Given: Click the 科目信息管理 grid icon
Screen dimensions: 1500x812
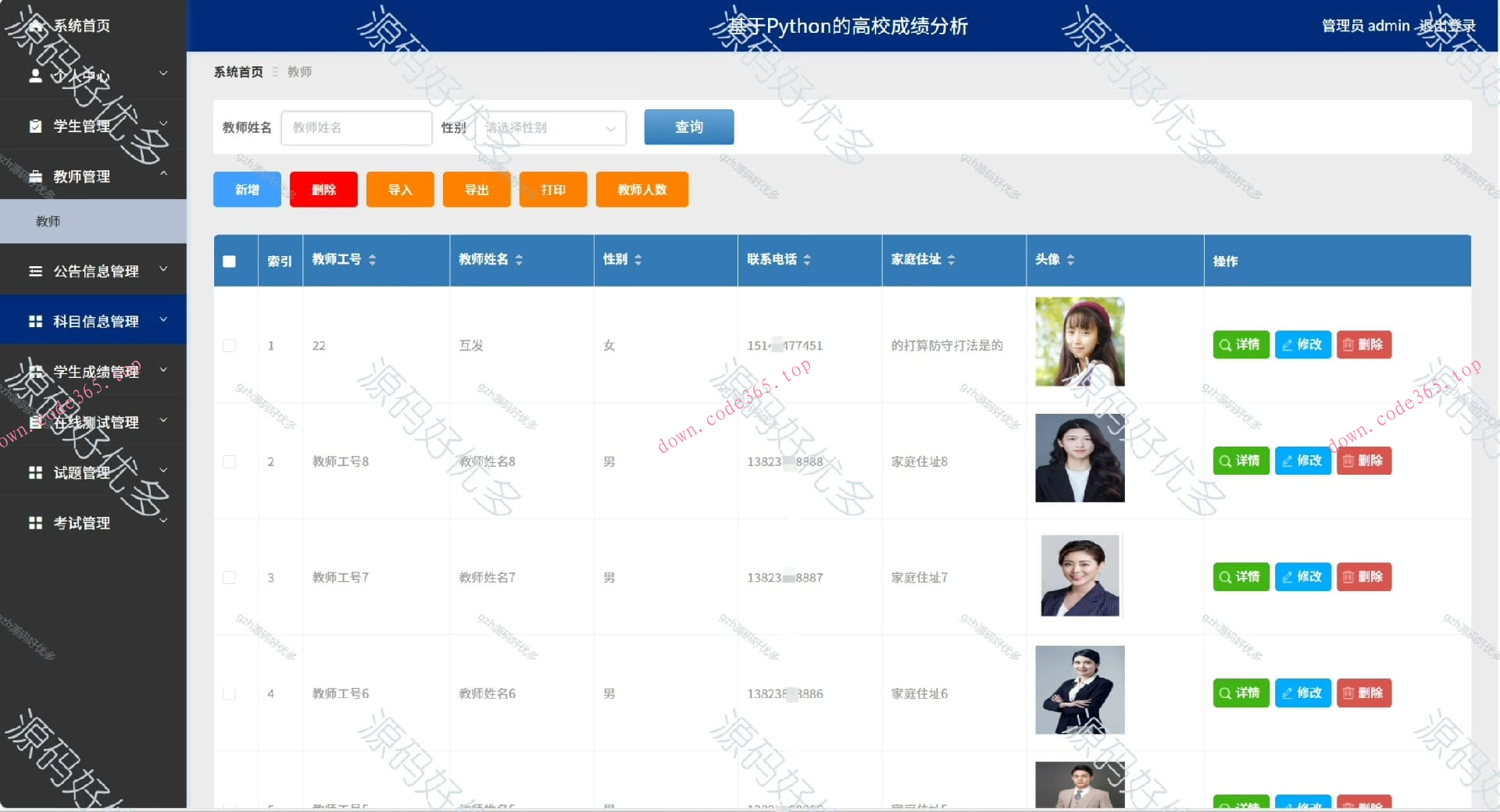Looking at the screenshot, I should [35, 320].
